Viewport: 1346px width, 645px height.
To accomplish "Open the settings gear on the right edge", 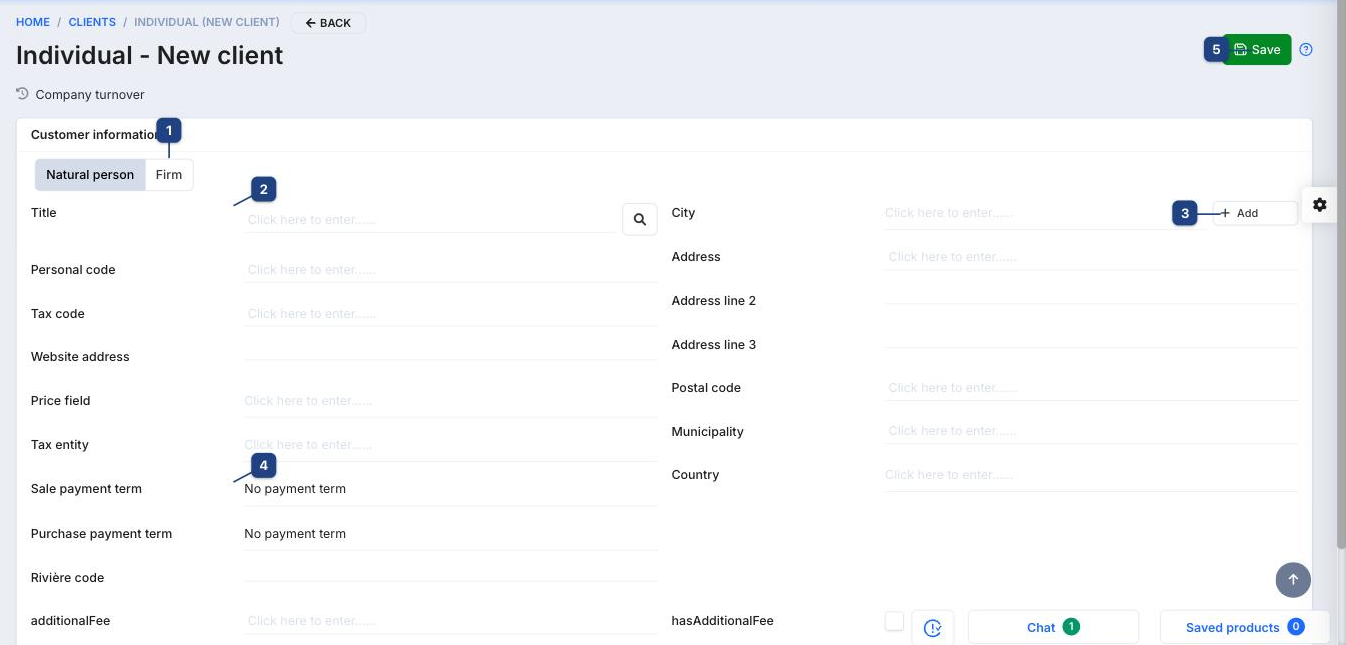I will 1320,204.
